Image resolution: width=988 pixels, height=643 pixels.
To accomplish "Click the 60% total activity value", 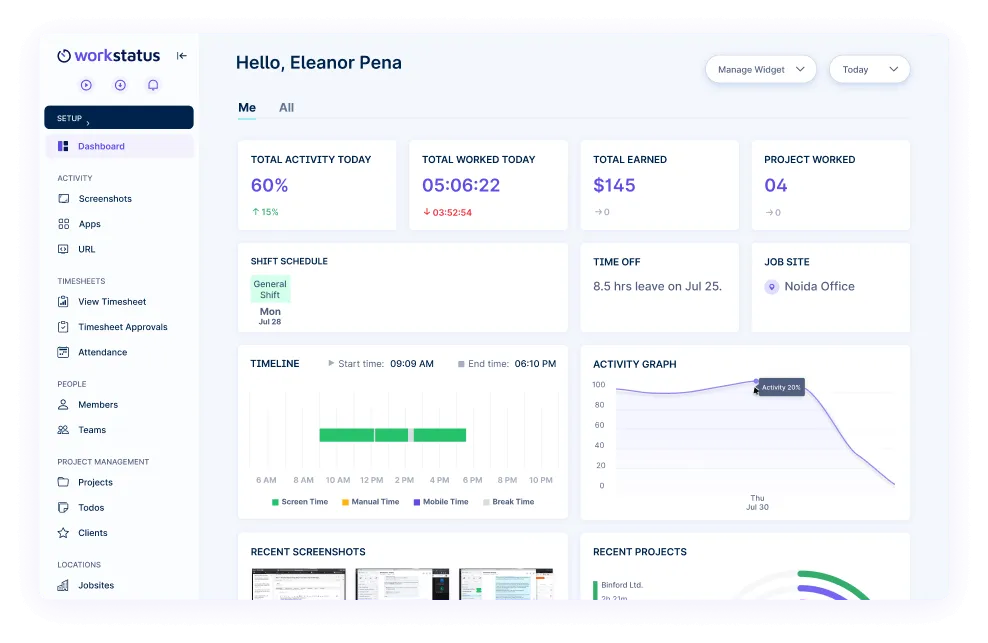I will 270,185.
